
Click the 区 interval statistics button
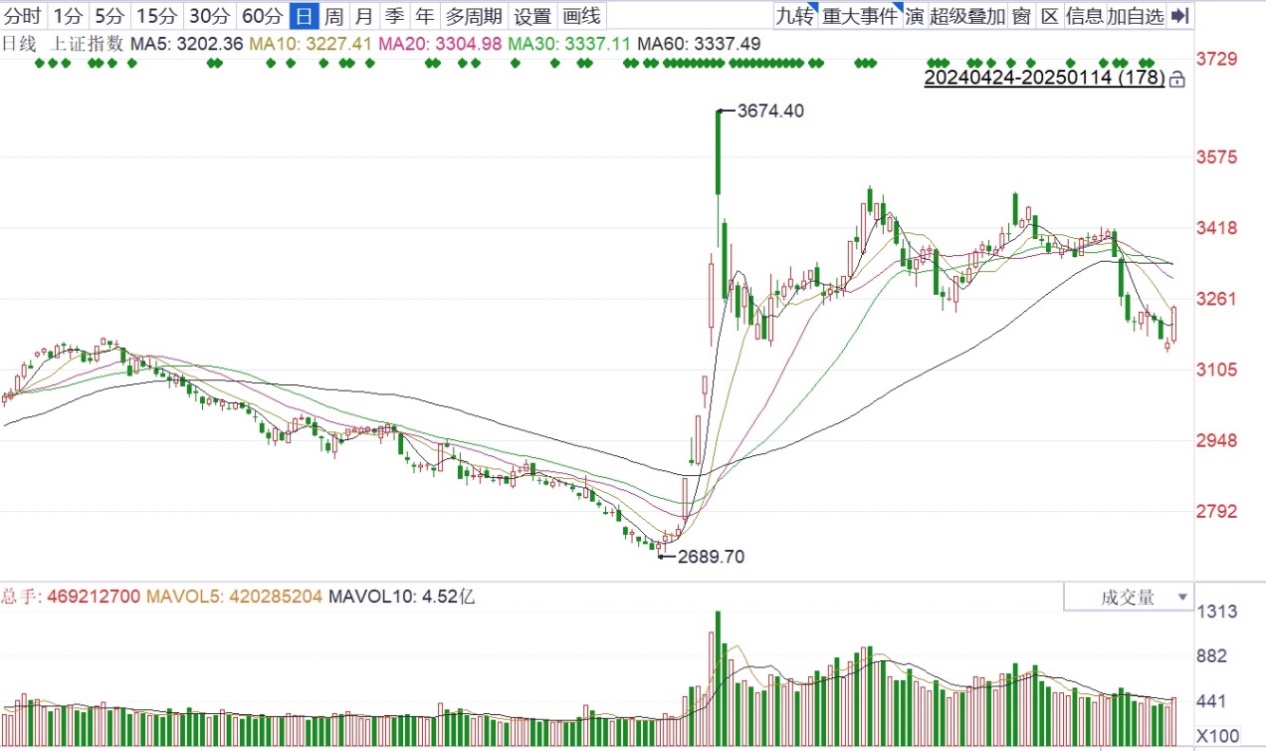pos(1049,16)
